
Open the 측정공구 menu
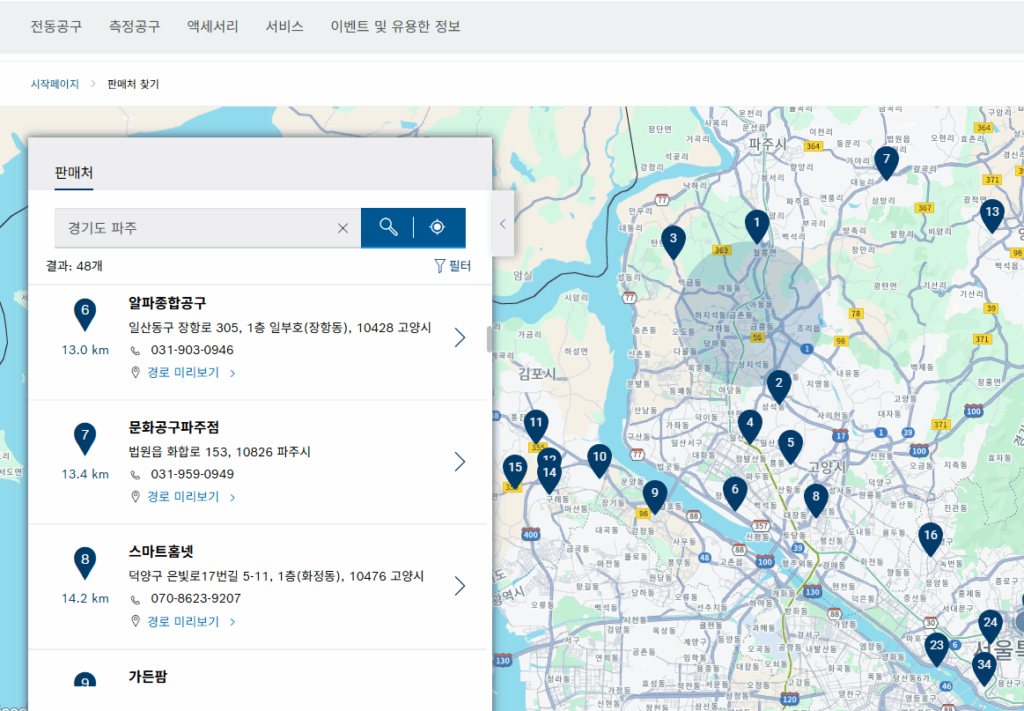pos(135,26)
